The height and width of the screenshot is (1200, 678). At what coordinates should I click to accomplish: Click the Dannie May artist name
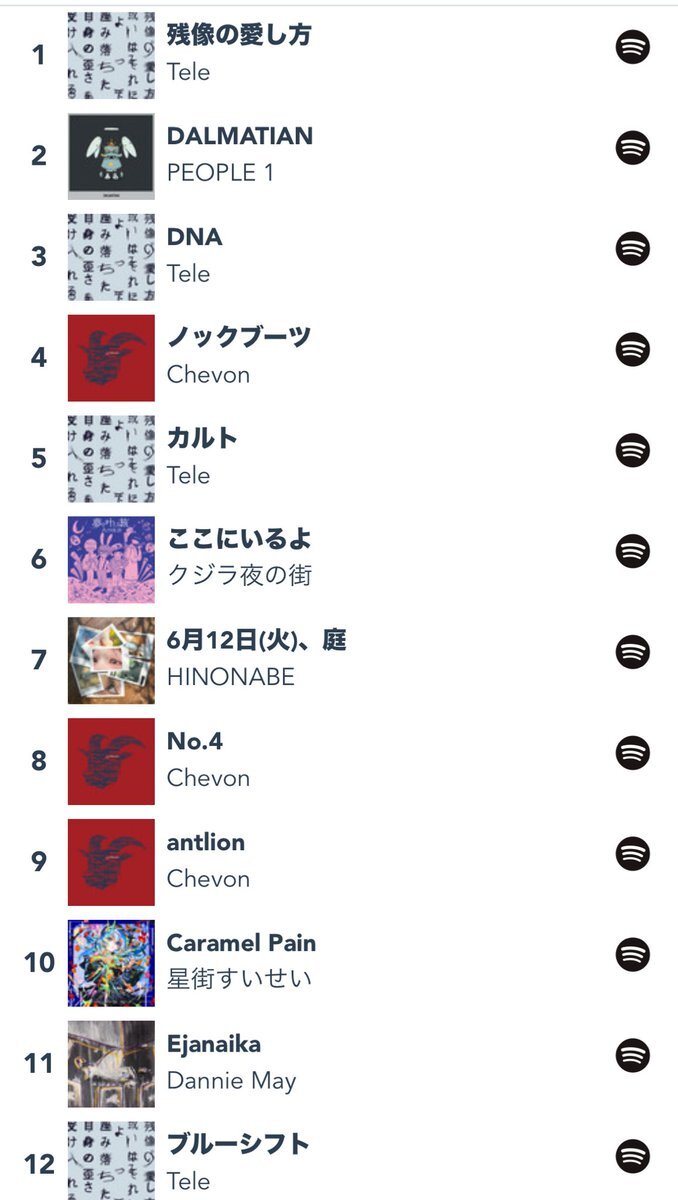pos(231,1081)
